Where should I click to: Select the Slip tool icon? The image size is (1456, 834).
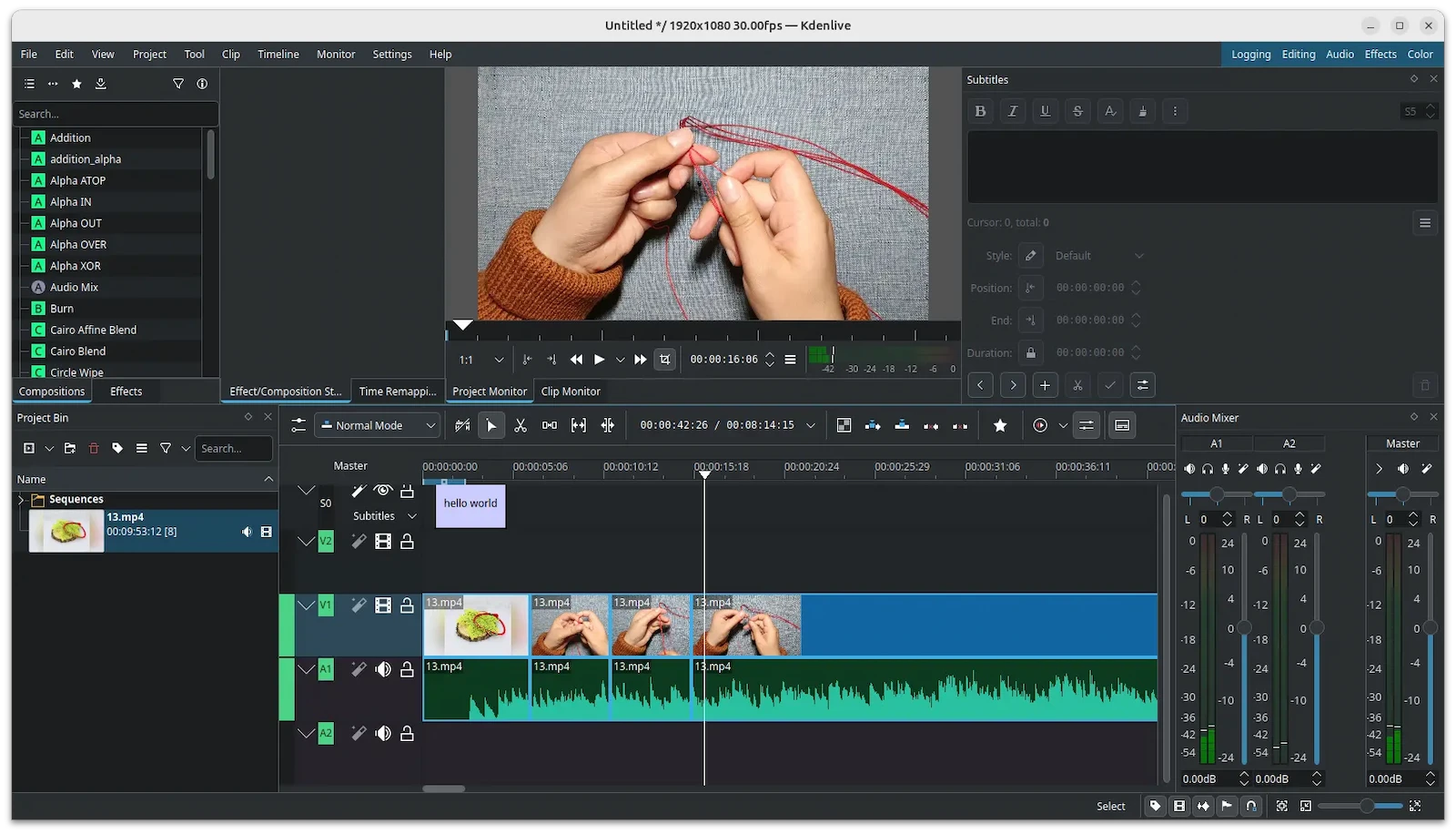(579, 425)
